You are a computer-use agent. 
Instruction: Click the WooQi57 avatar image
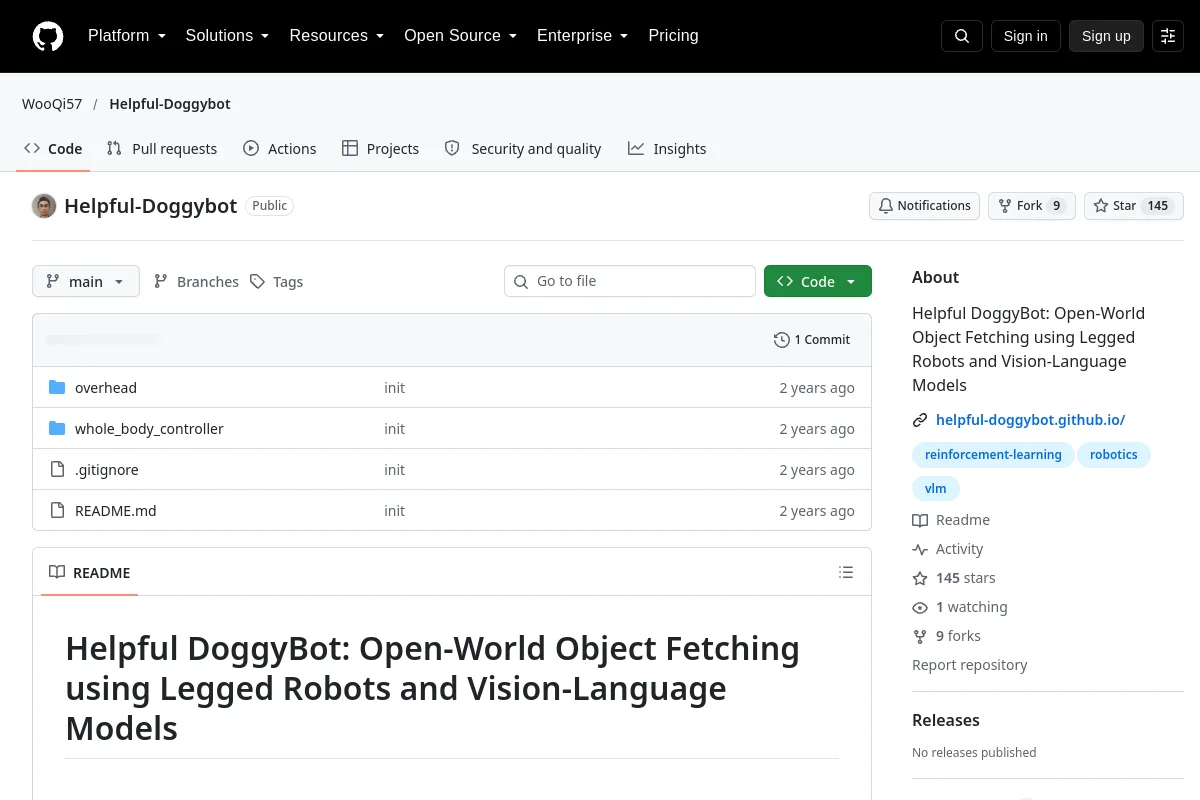coord(44,206)
